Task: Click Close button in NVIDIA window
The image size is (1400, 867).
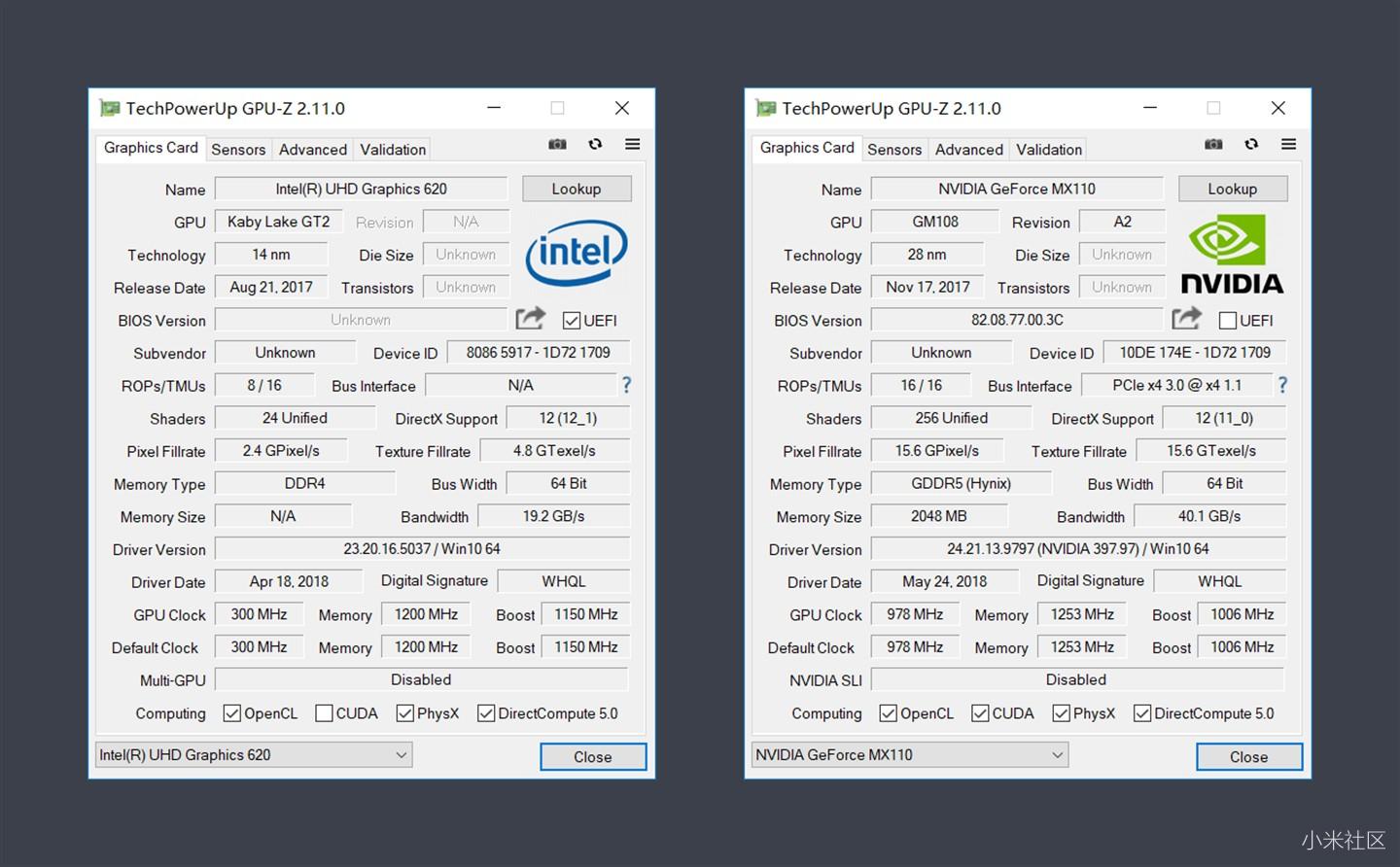Action: [1249, 757]
